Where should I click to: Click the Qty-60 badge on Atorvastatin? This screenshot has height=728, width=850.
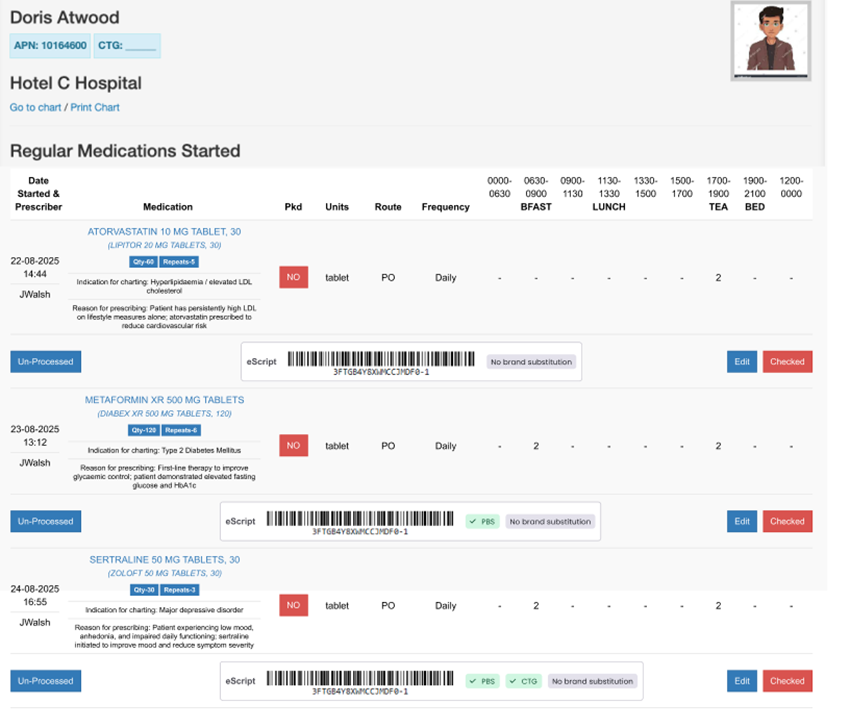tap(142, 262)
